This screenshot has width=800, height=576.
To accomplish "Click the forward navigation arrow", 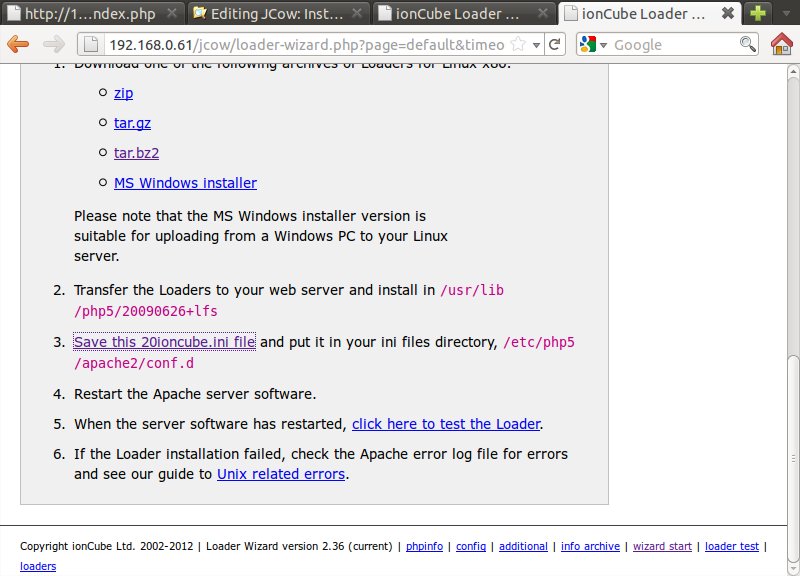I will (x=53, y=44).
